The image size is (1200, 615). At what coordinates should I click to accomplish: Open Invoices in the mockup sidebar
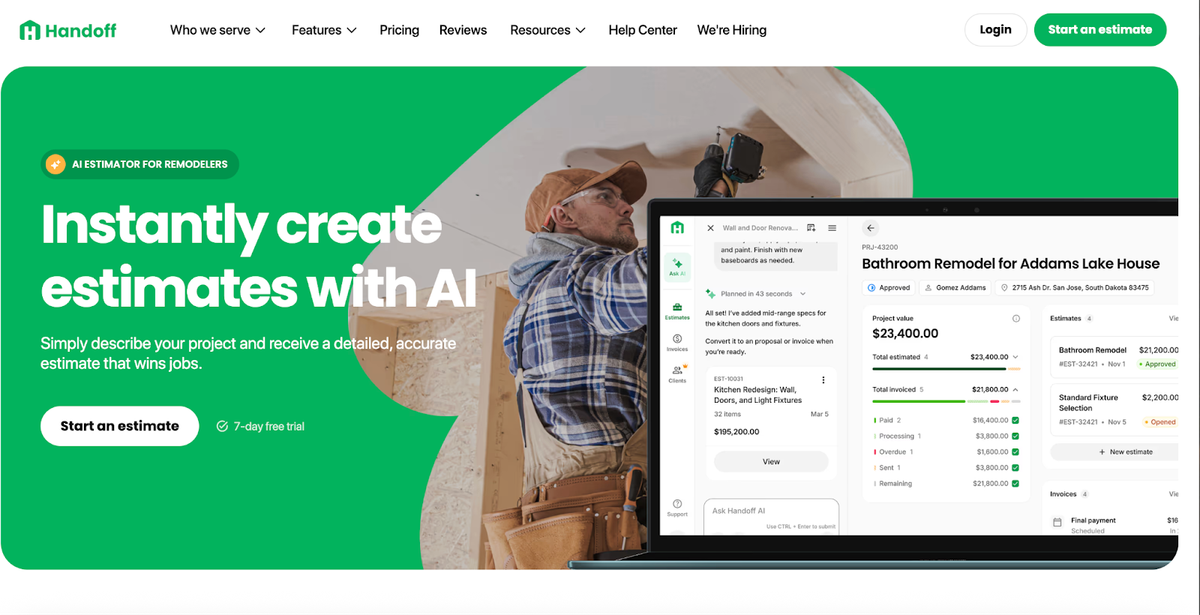click(x=677, y=343)
